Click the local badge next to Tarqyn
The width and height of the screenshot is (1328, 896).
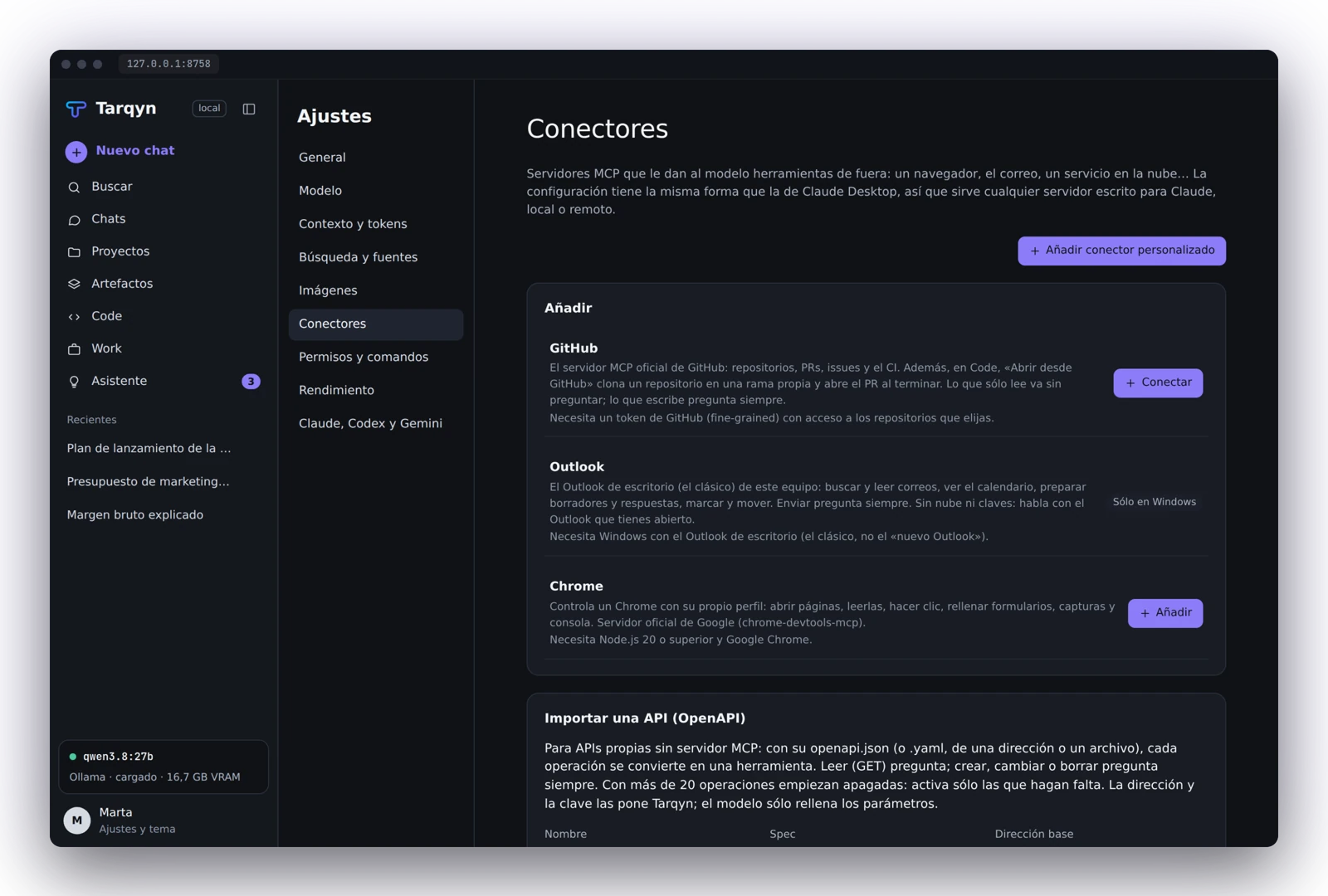click(x=209, y=109)
